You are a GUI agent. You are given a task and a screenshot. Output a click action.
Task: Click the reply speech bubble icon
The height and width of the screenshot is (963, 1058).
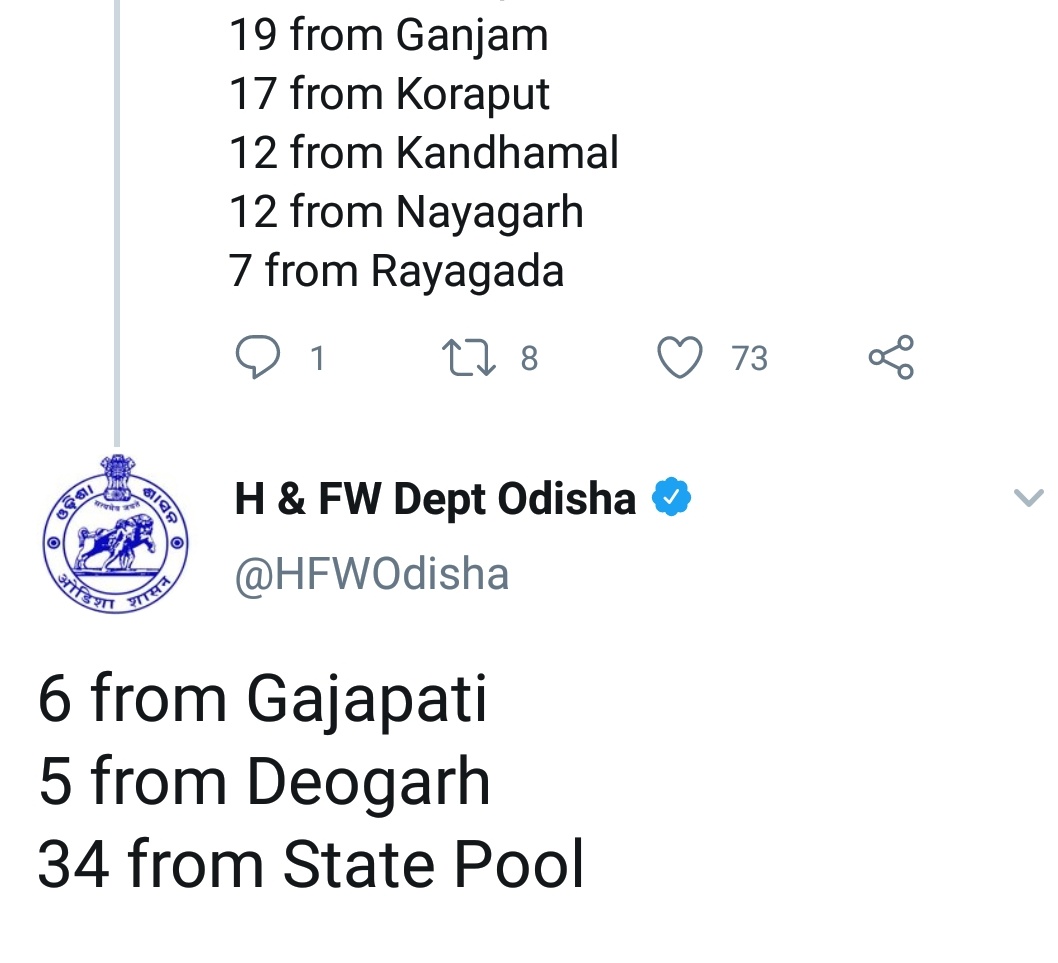(x=256, y=358)
